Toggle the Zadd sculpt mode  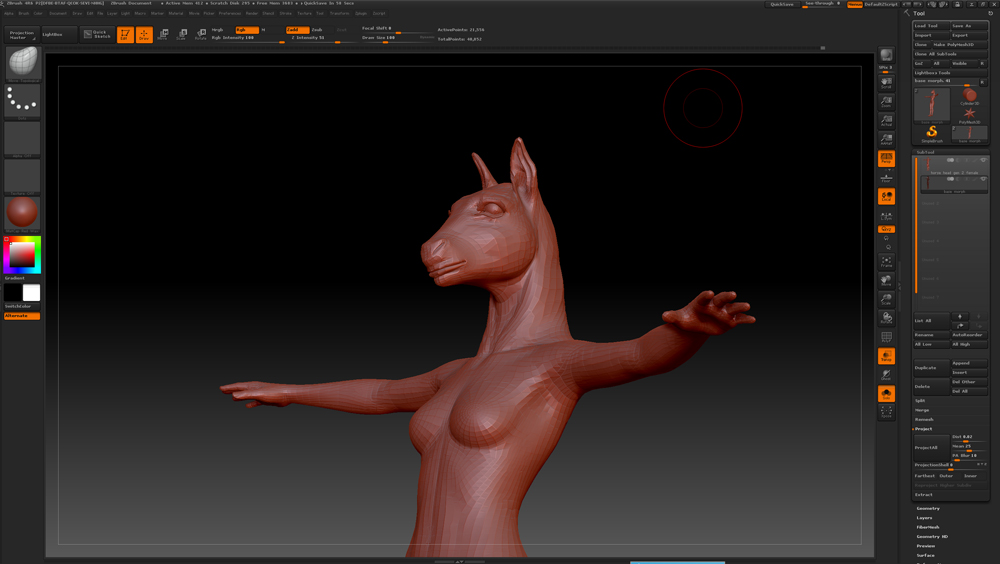coord(297,30)
